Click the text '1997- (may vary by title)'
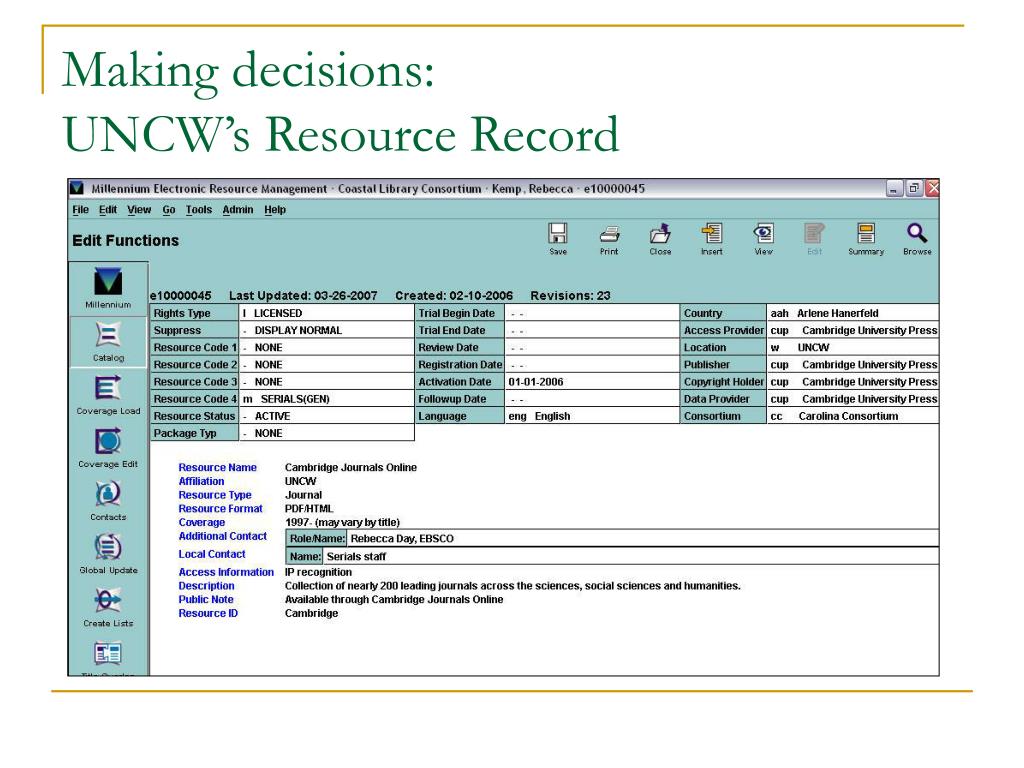Image resolution: width=1024 pixels, height=768 pixels. pos(342,522)
